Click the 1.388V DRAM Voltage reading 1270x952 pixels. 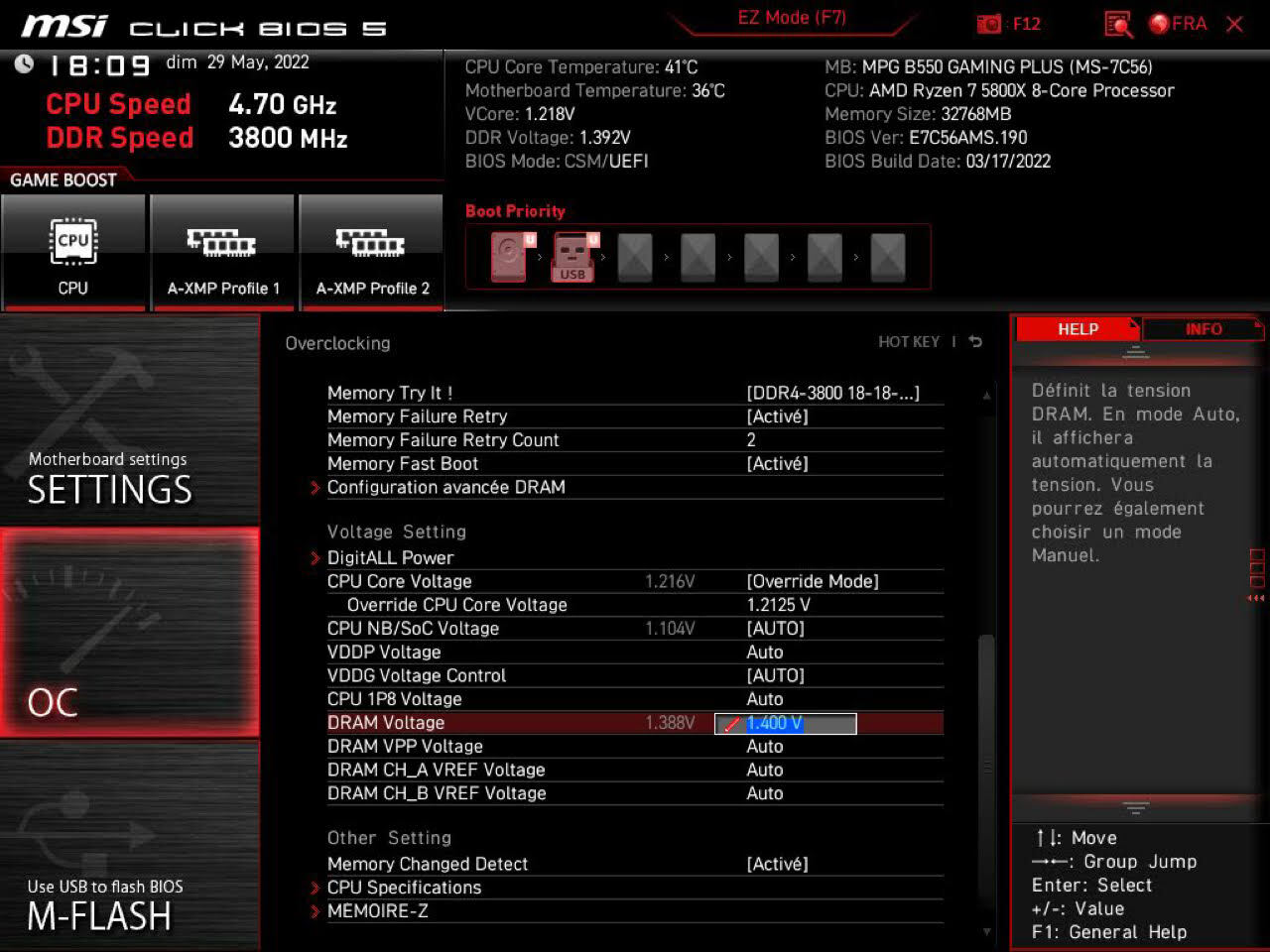pyautogui.click(x=670, y=723)
